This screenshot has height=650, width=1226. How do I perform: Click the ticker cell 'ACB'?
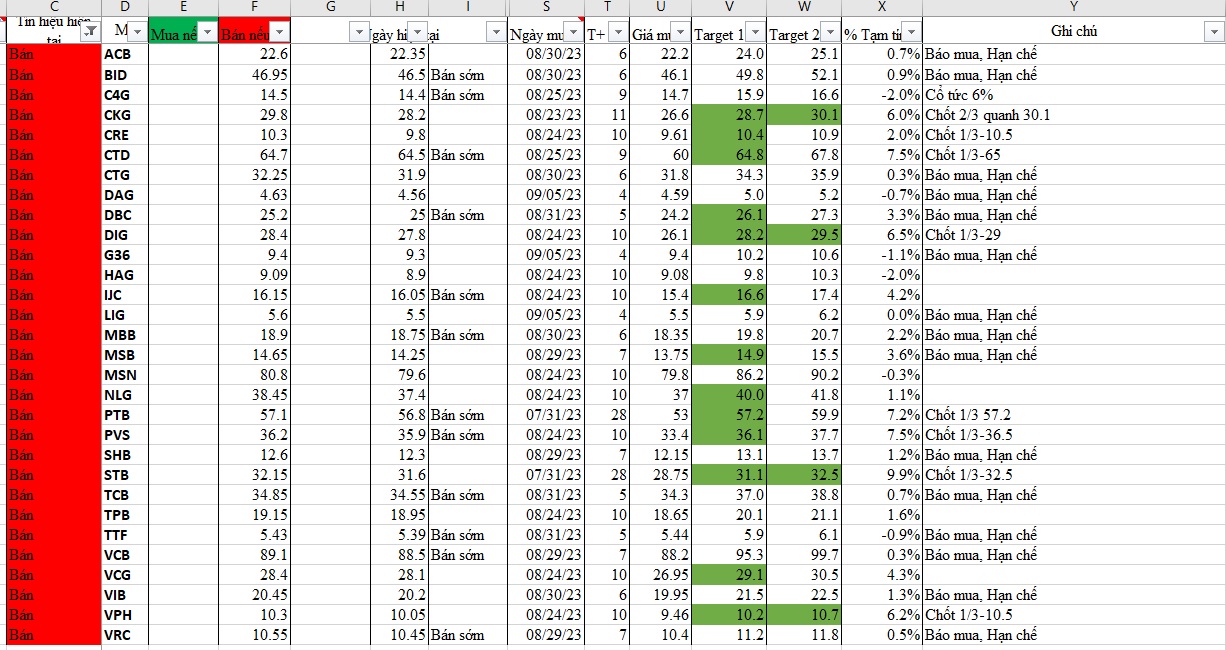tap(125, 55)
